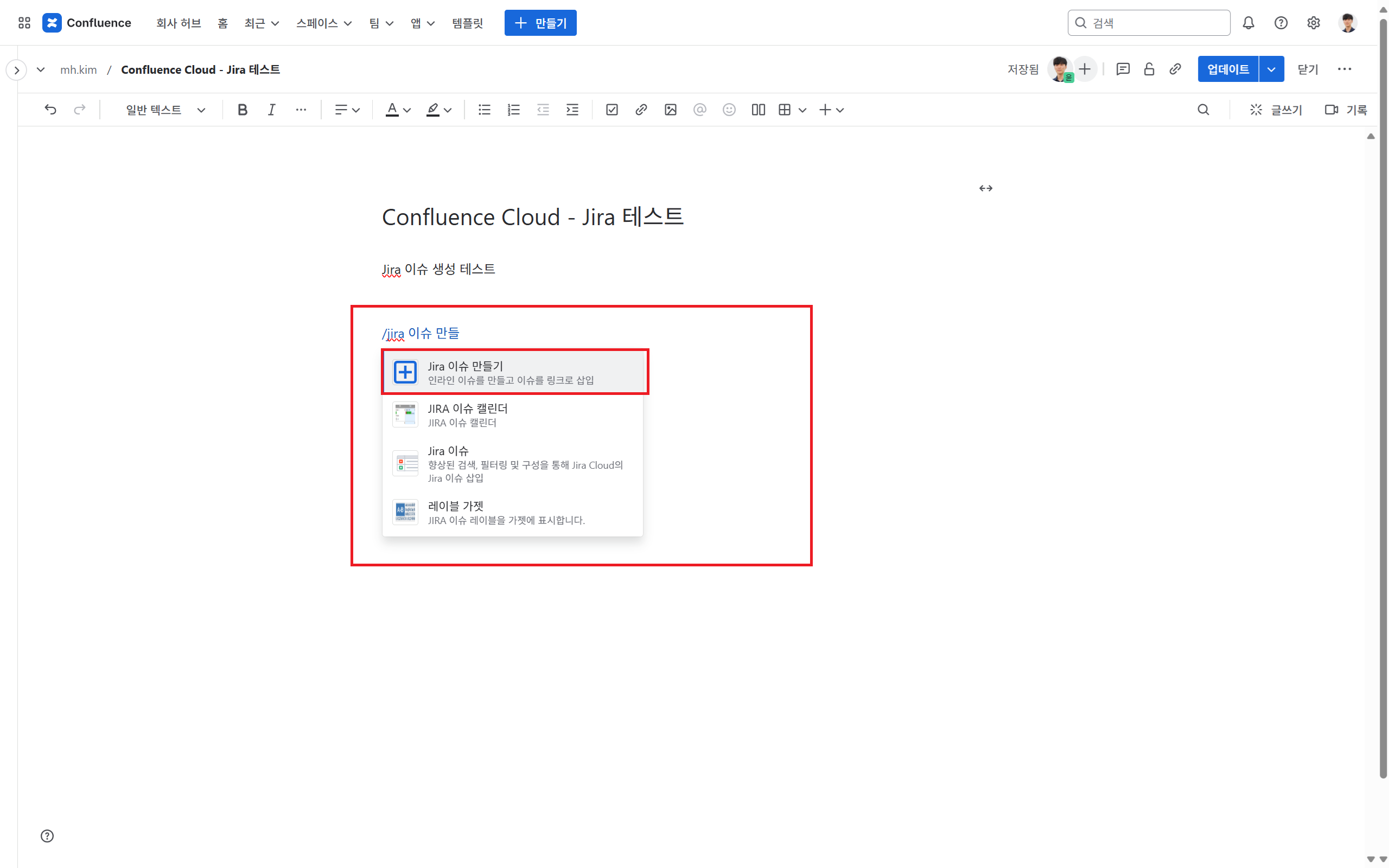Click the layouts column icon

point(757,110)
